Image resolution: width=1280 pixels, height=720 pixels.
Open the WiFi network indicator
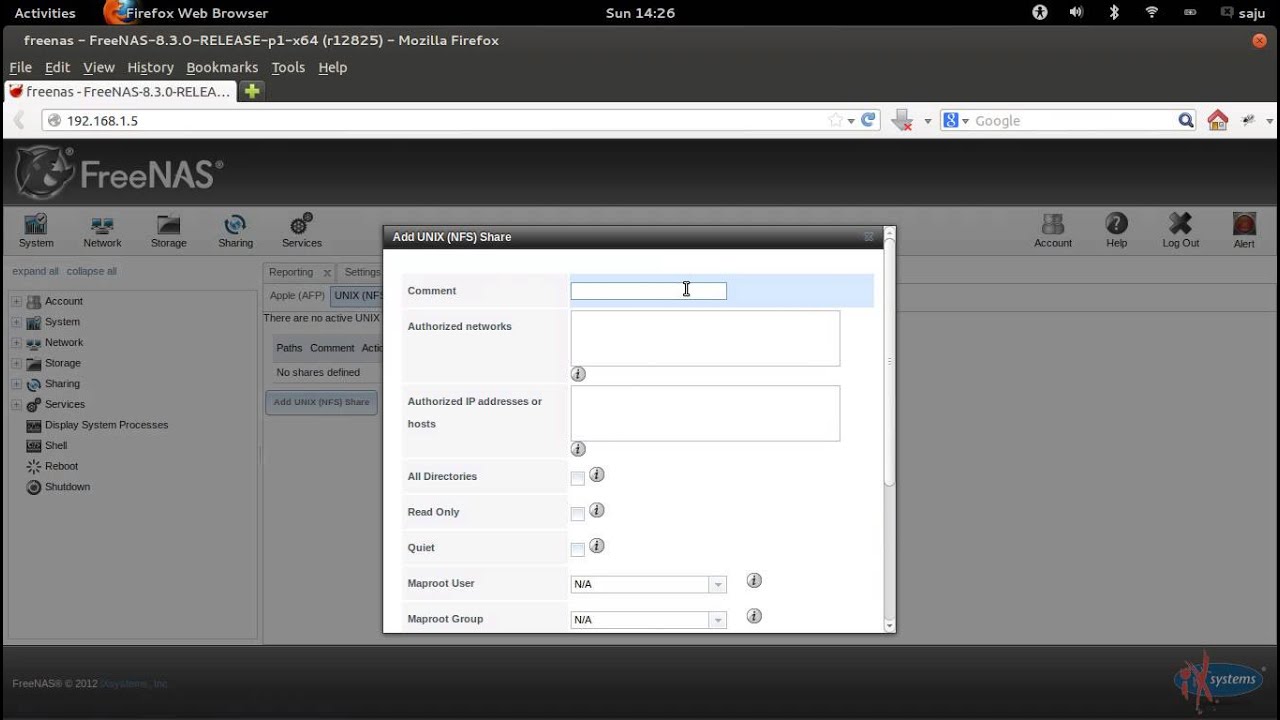(1152, 13)
